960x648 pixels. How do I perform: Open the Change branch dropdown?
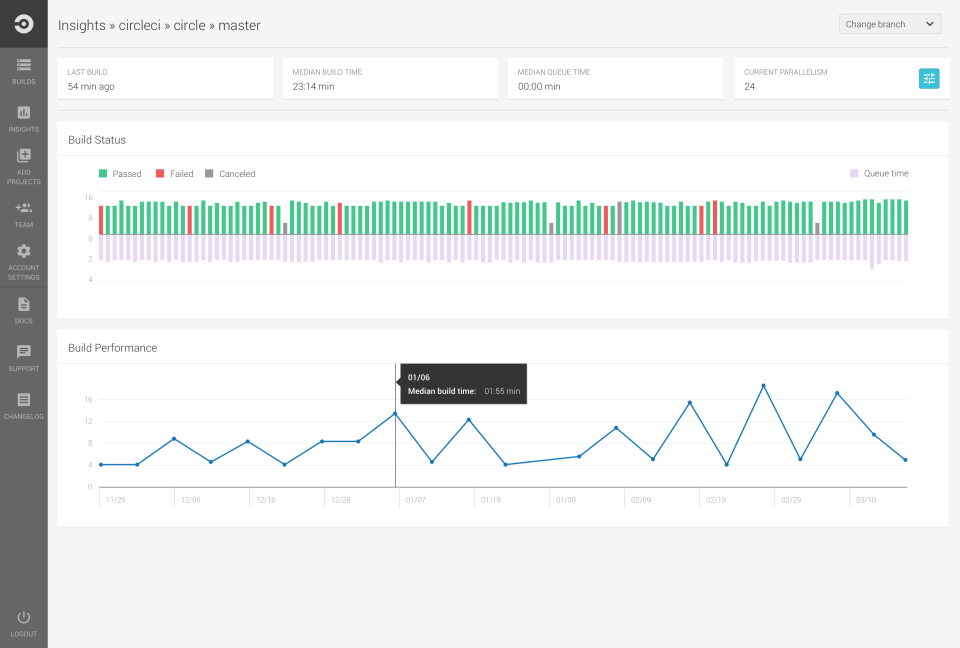889,23
